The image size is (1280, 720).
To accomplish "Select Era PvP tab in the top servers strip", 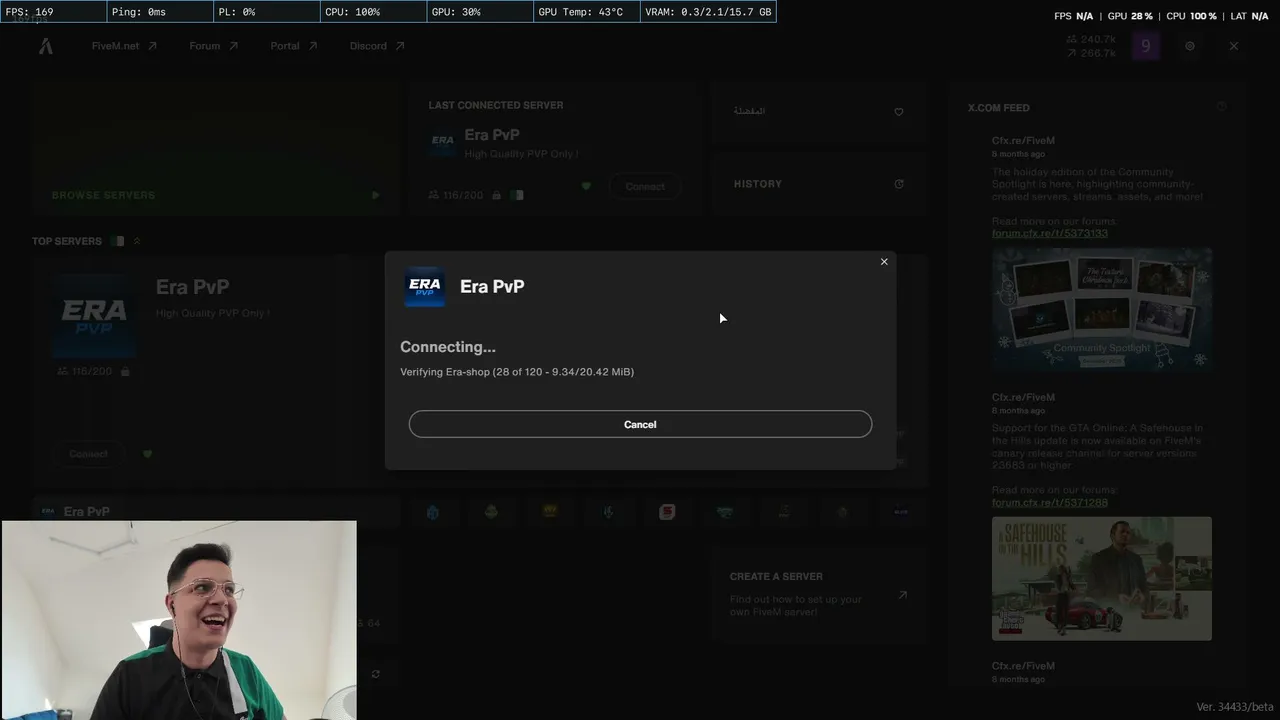I will tap(216, 511).
